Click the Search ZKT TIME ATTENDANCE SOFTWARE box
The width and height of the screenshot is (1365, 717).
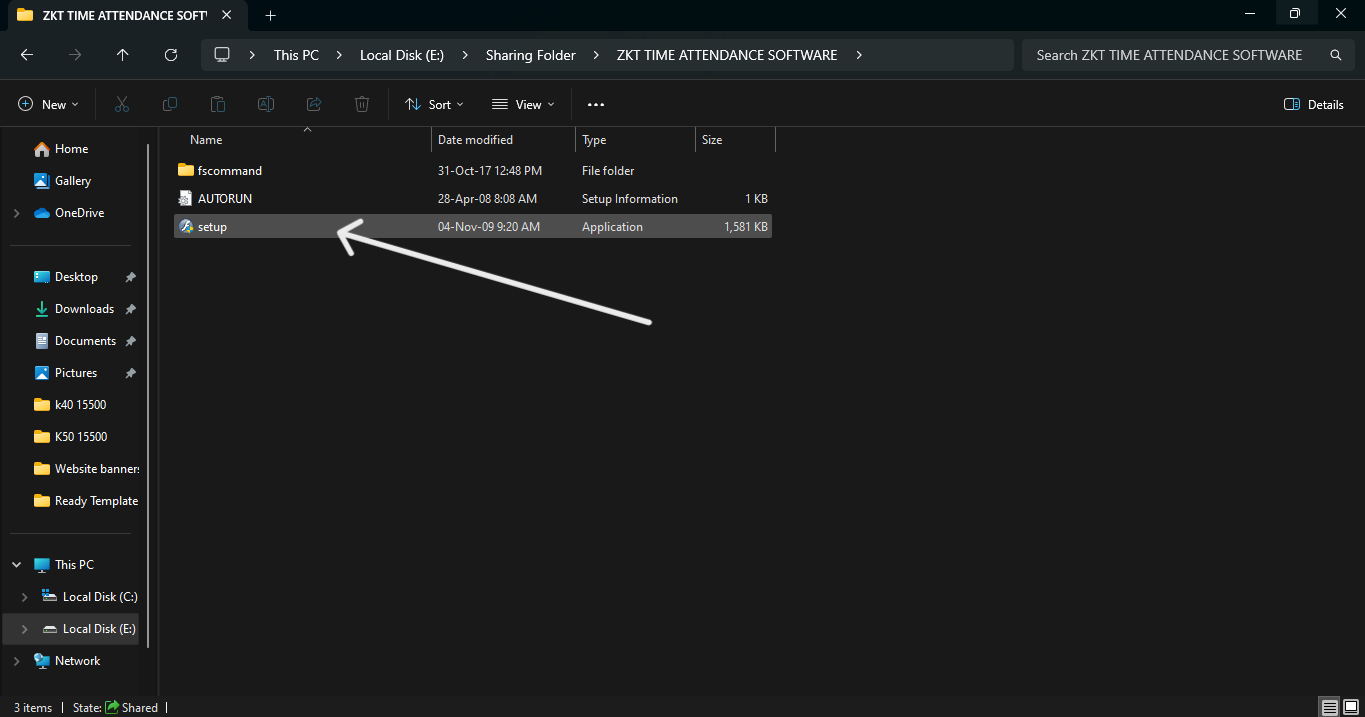[1170, 55]
